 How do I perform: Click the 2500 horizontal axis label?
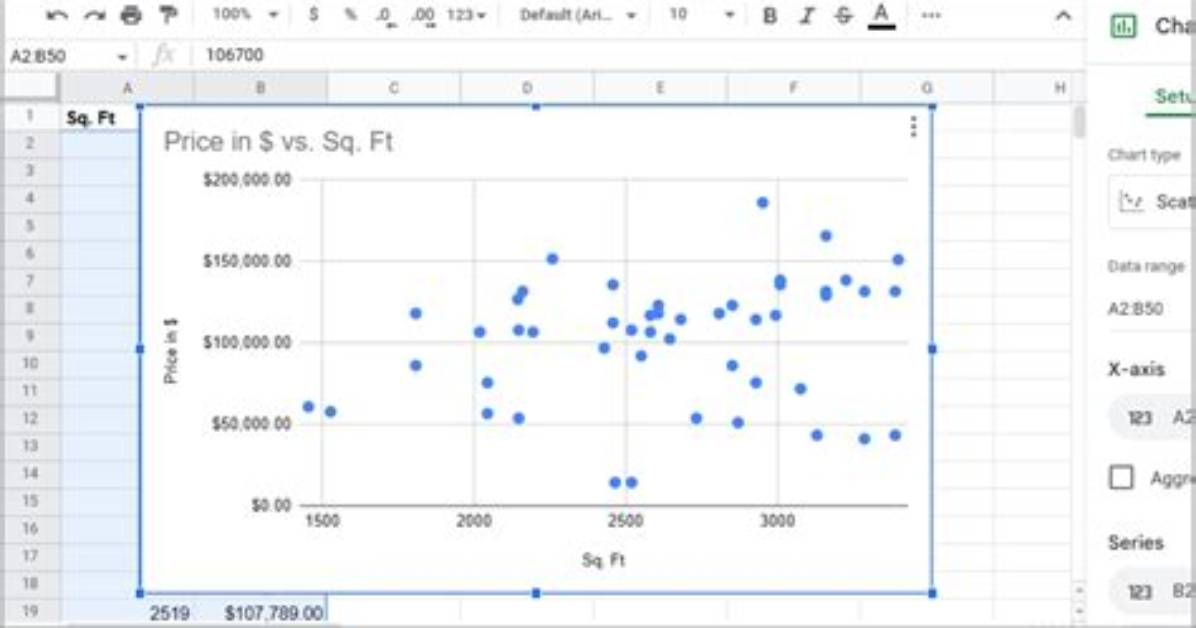(625, 520)
